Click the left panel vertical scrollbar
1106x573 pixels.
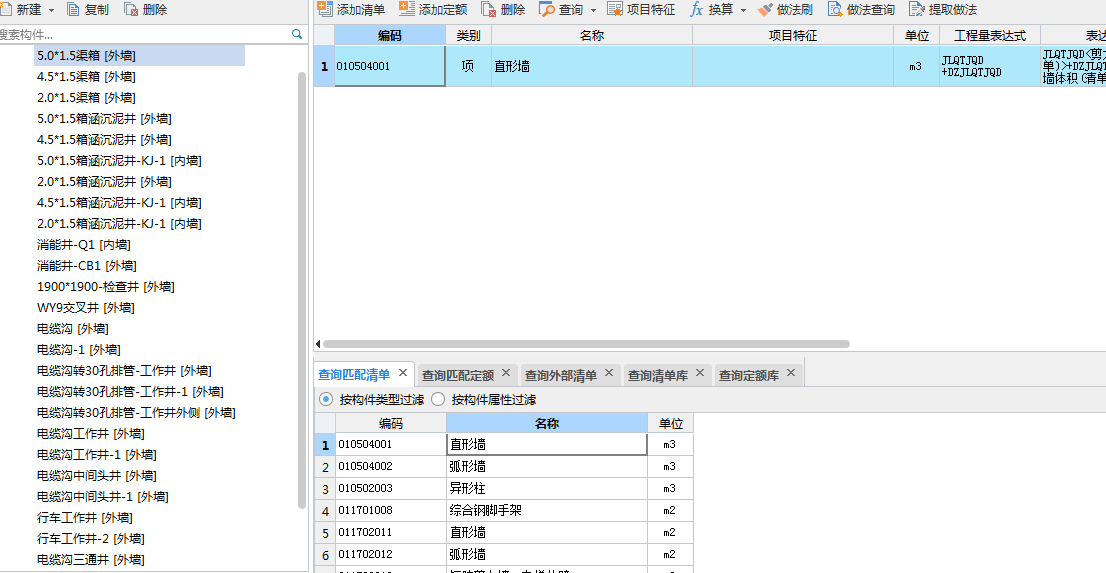pos(303,289)
